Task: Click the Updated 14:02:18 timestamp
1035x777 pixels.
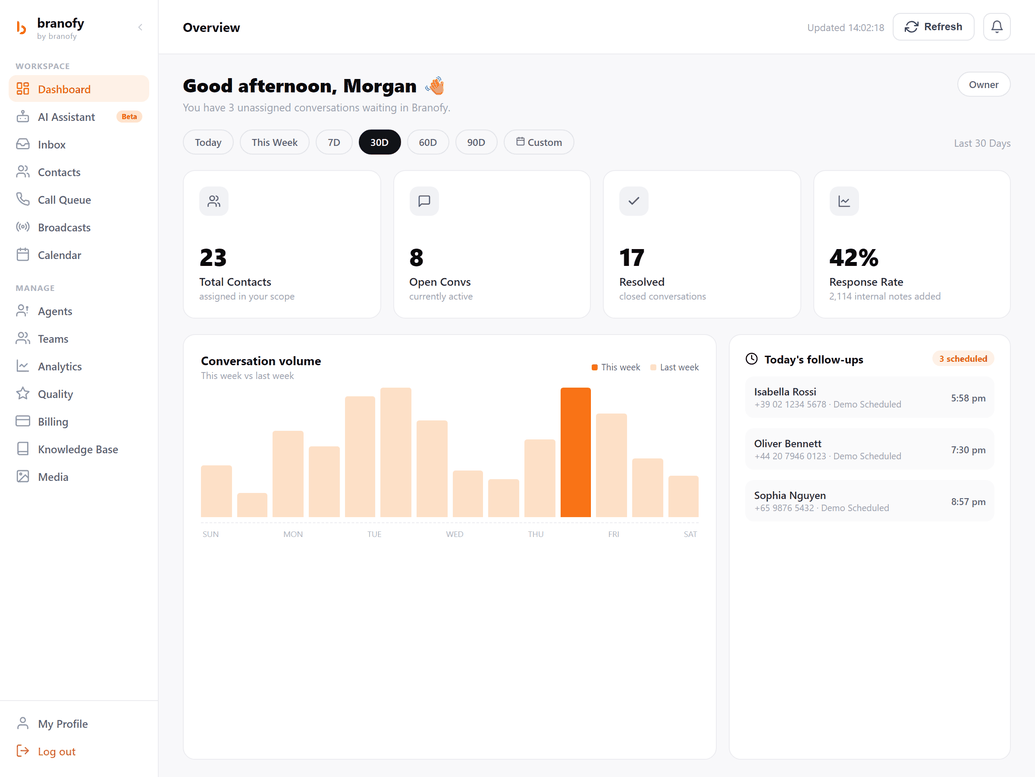Action: click(846, 28)
